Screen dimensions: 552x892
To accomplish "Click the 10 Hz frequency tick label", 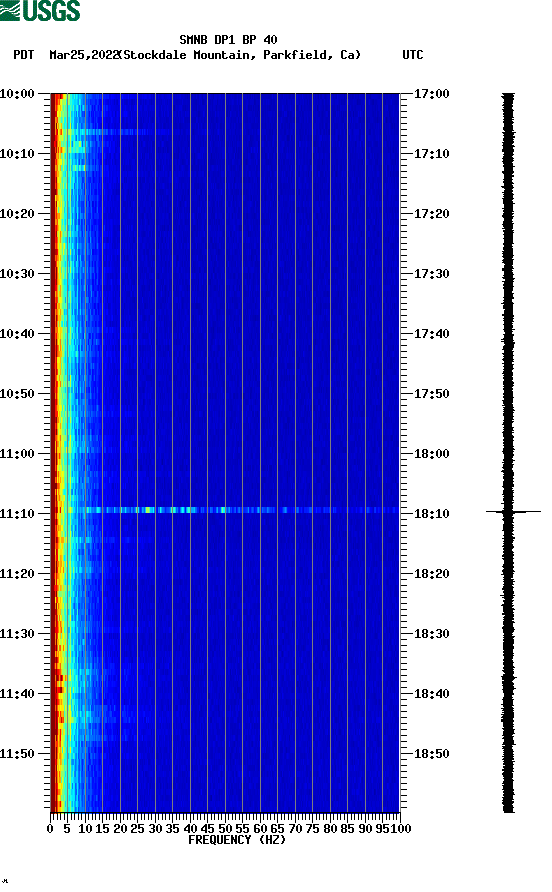I will point(85,829).
